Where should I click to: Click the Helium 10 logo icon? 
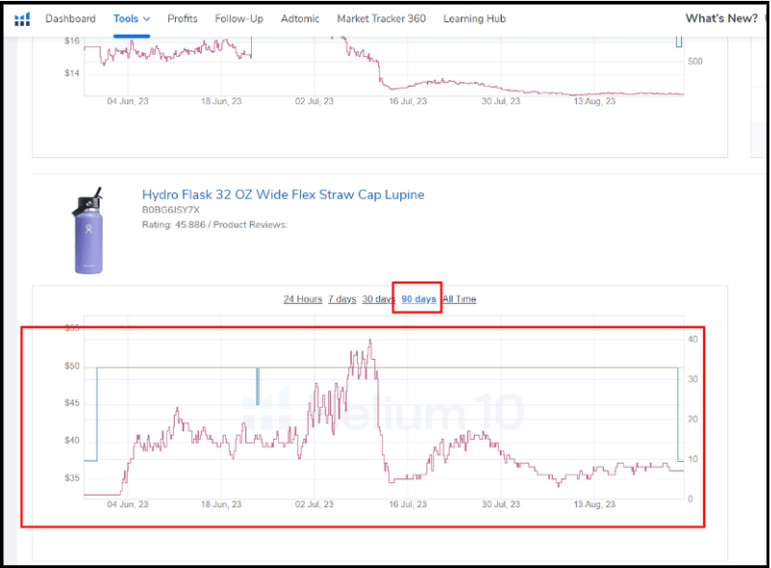point(23,19)
